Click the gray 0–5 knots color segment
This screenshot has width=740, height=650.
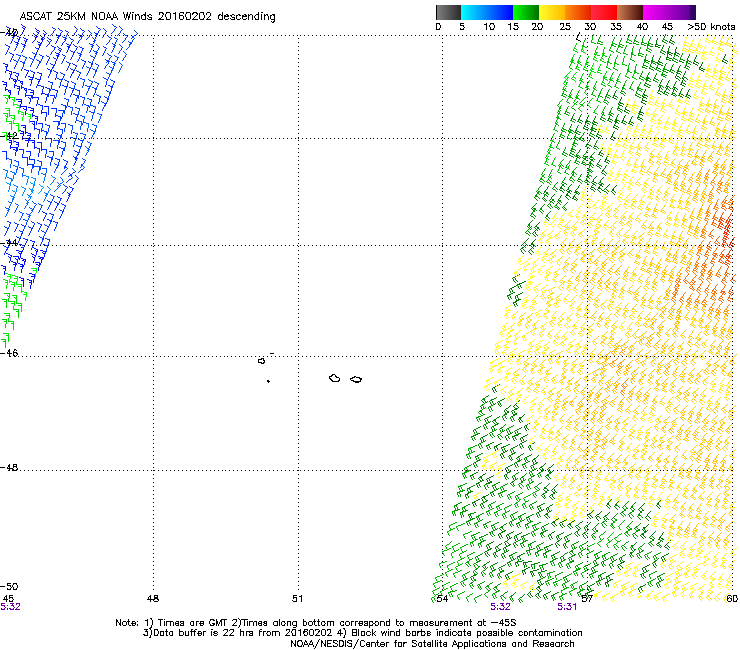pyautogui.click(x=448, y=12)
